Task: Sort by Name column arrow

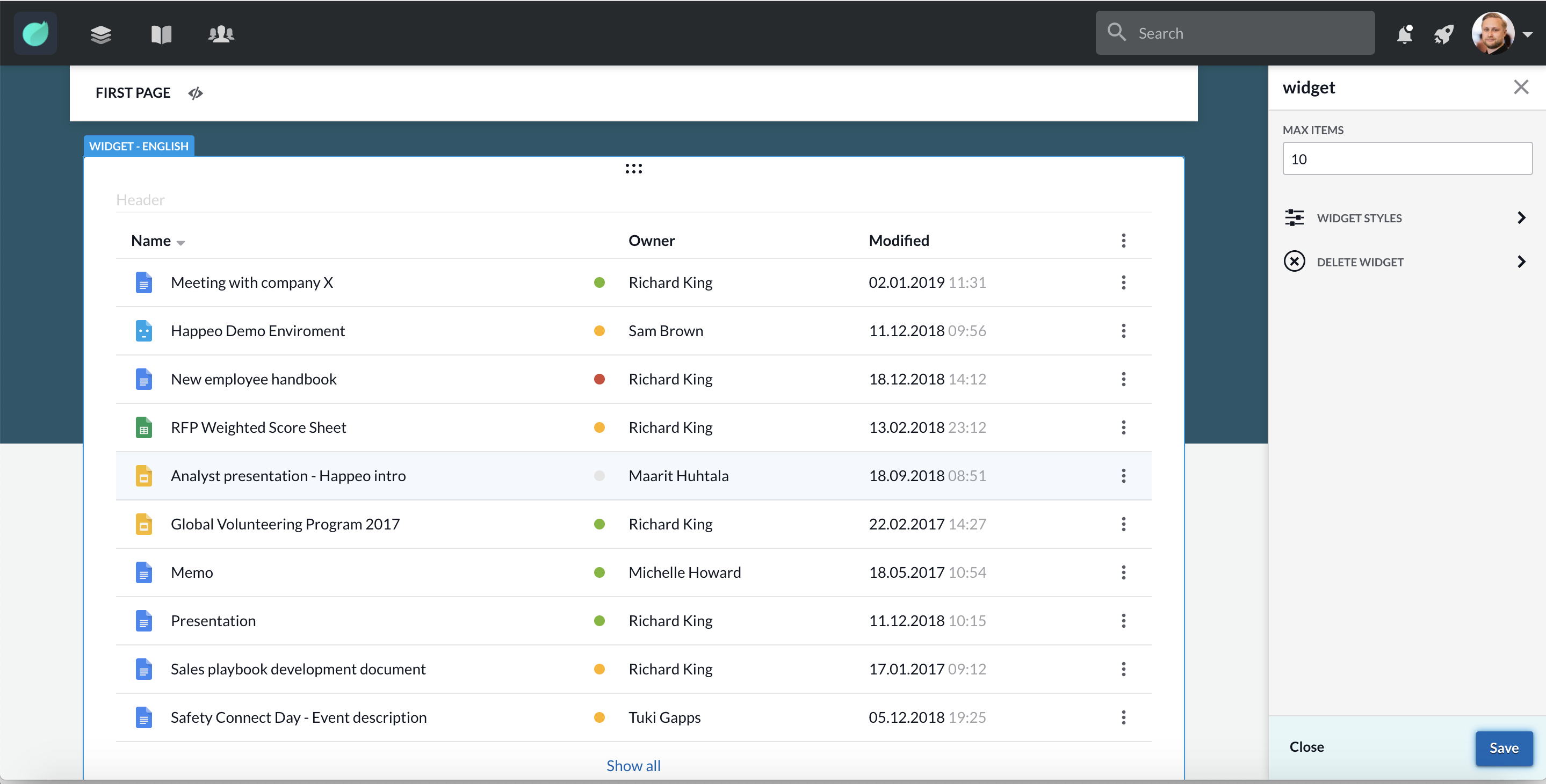Action: tap(180, 242)
